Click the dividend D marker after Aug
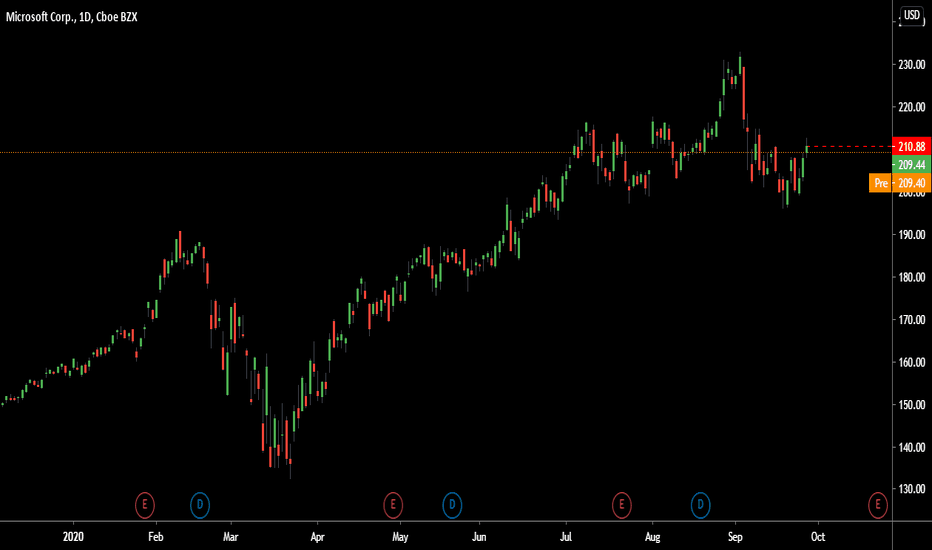932x550 pixels. [700, 505]
